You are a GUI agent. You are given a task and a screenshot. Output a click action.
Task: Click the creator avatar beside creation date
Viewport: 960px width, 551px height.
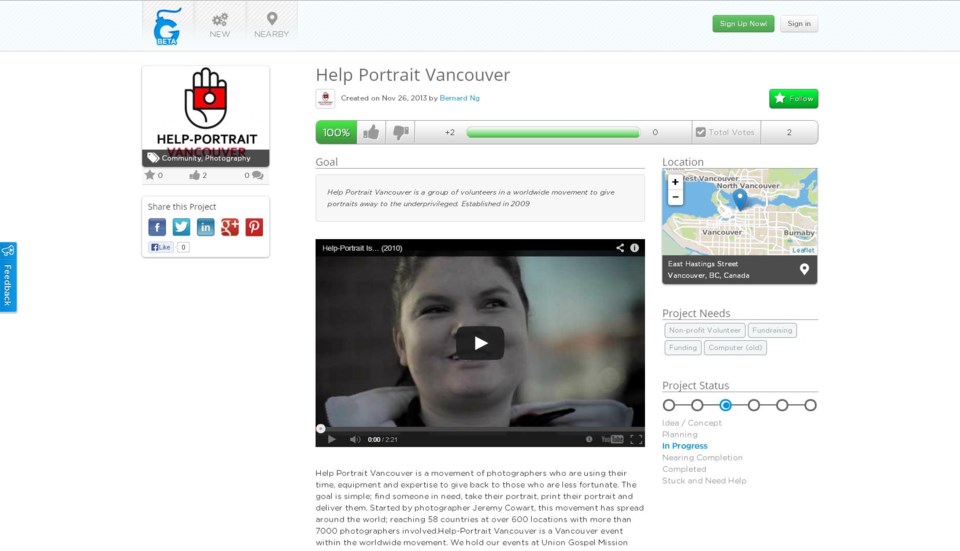click(x=325, y=99)
